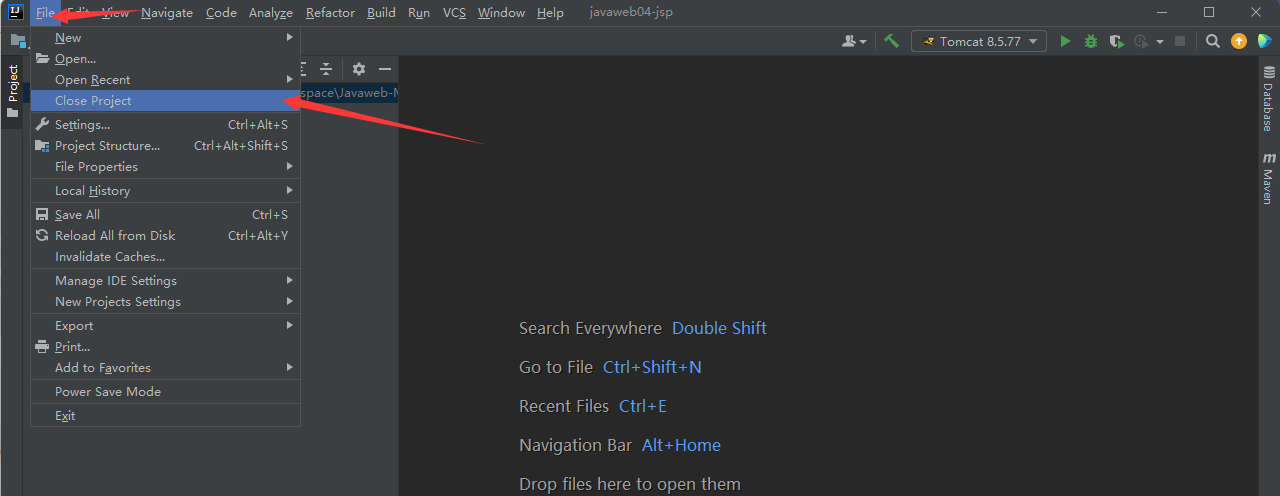Open the File menu in menu bar
Viewport: 1280px width, 496px height.
tap(45, 12)
